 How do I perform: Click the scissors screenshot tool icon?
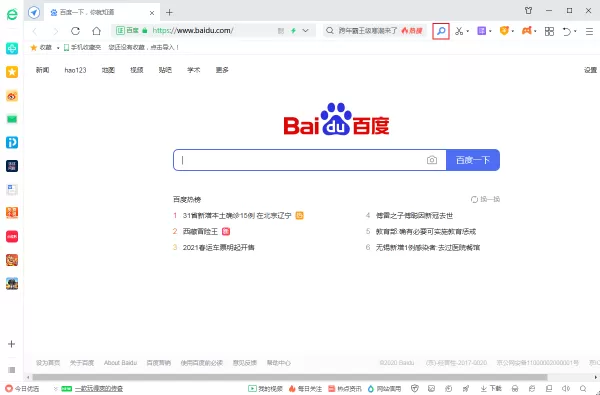(459, 31)
